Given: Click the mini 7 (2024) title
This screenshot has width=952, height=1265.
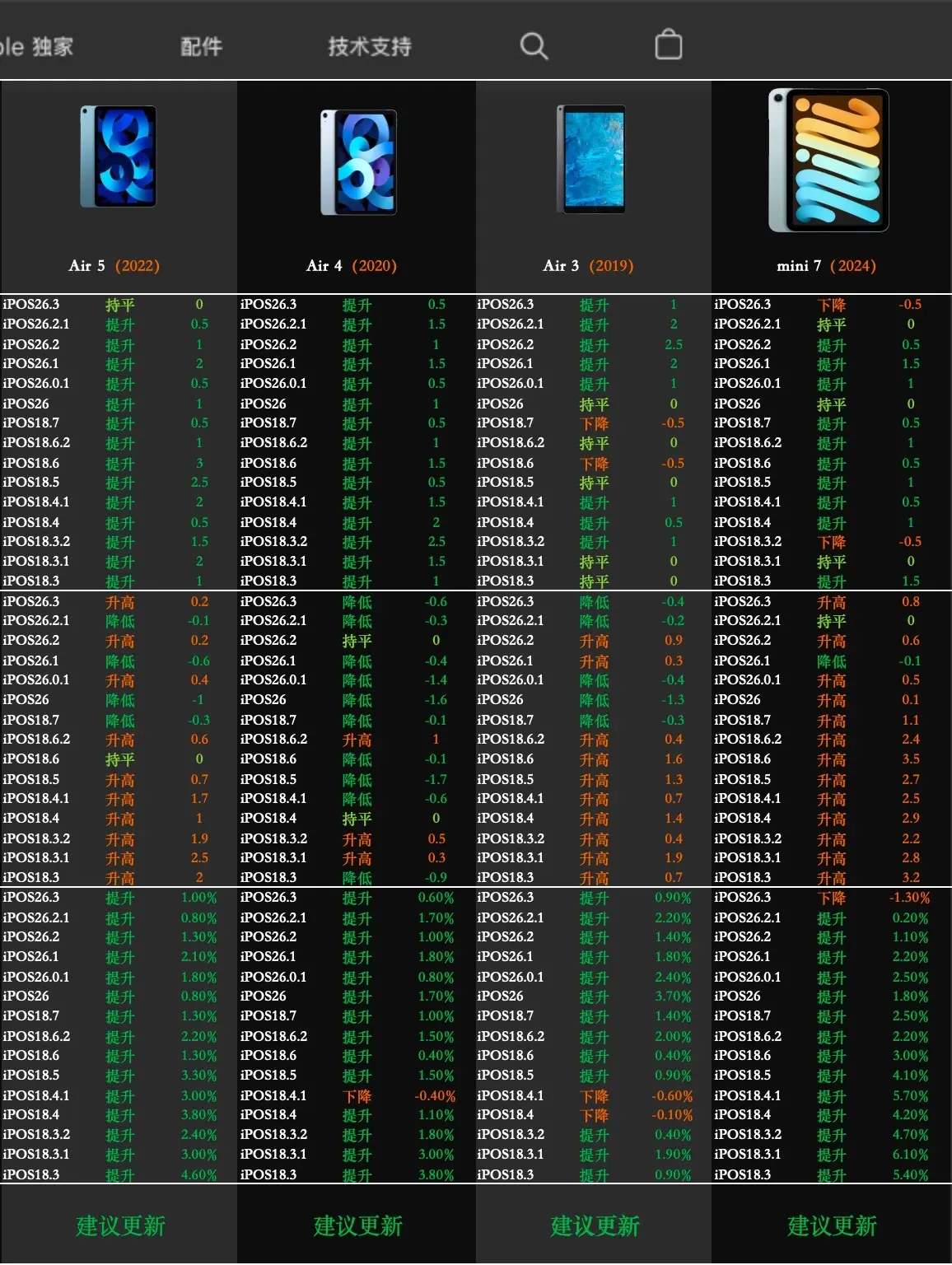Looking at the screenshot, I should tap(826, 265).
